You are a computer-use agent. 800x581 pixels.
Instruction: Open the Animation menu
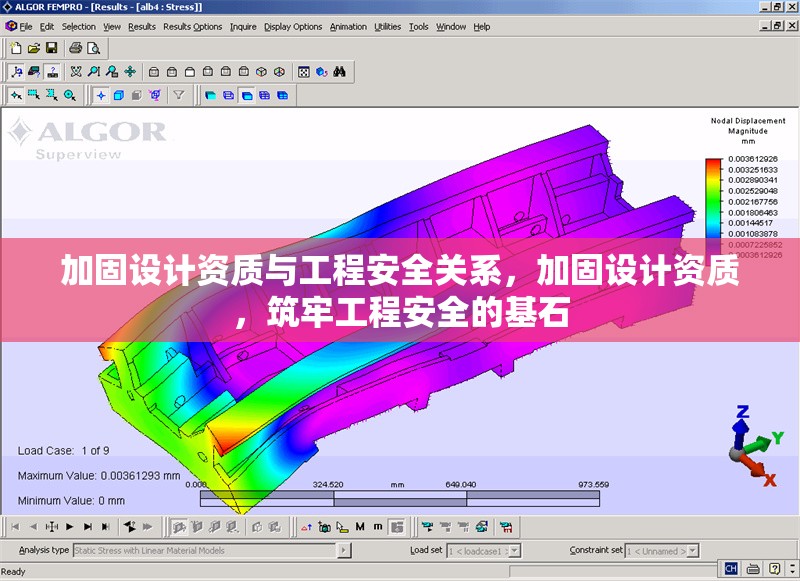(347, 27)
